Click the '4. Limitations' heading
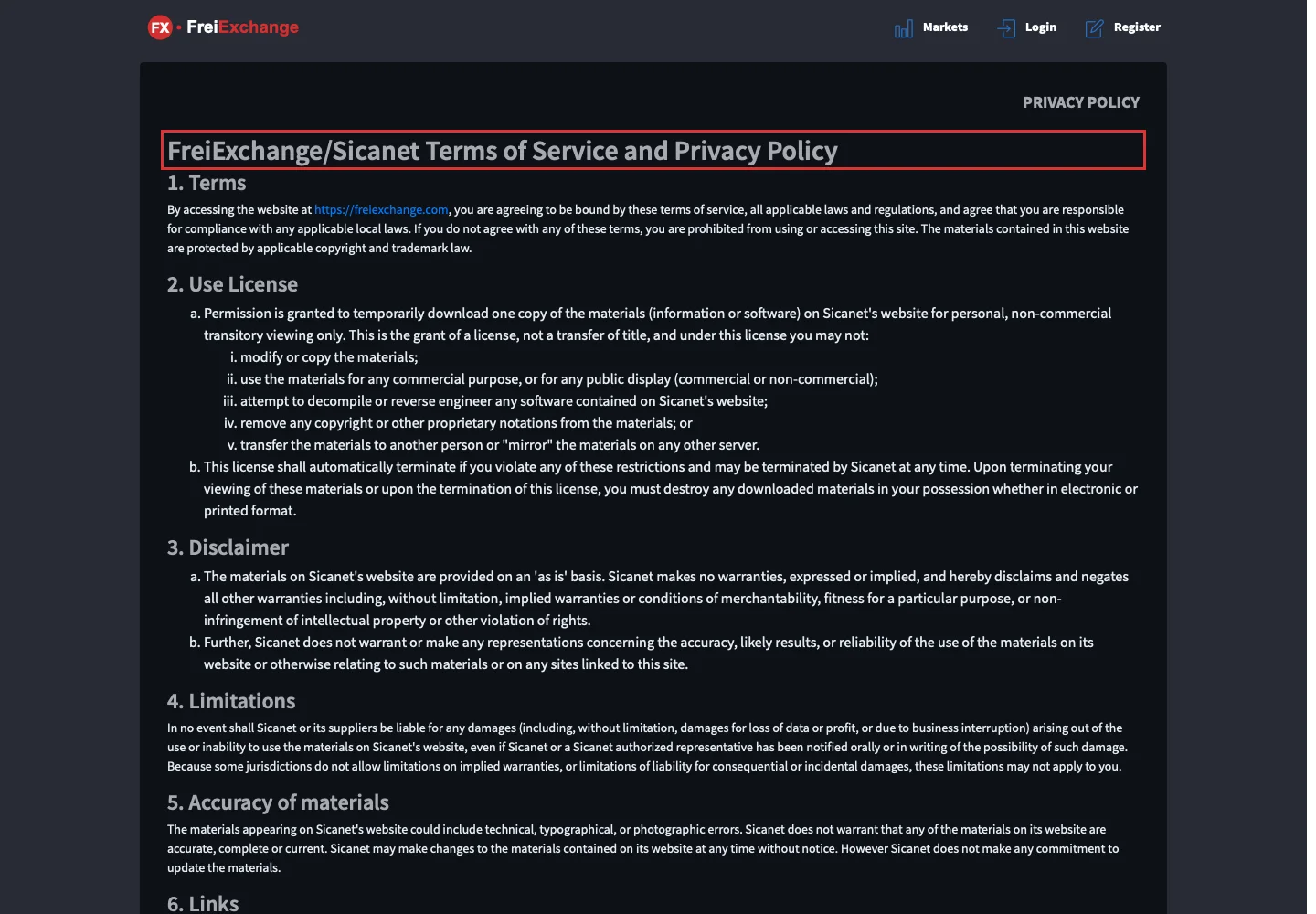Viewport: 1316px width, 914px height. (231, 701)
